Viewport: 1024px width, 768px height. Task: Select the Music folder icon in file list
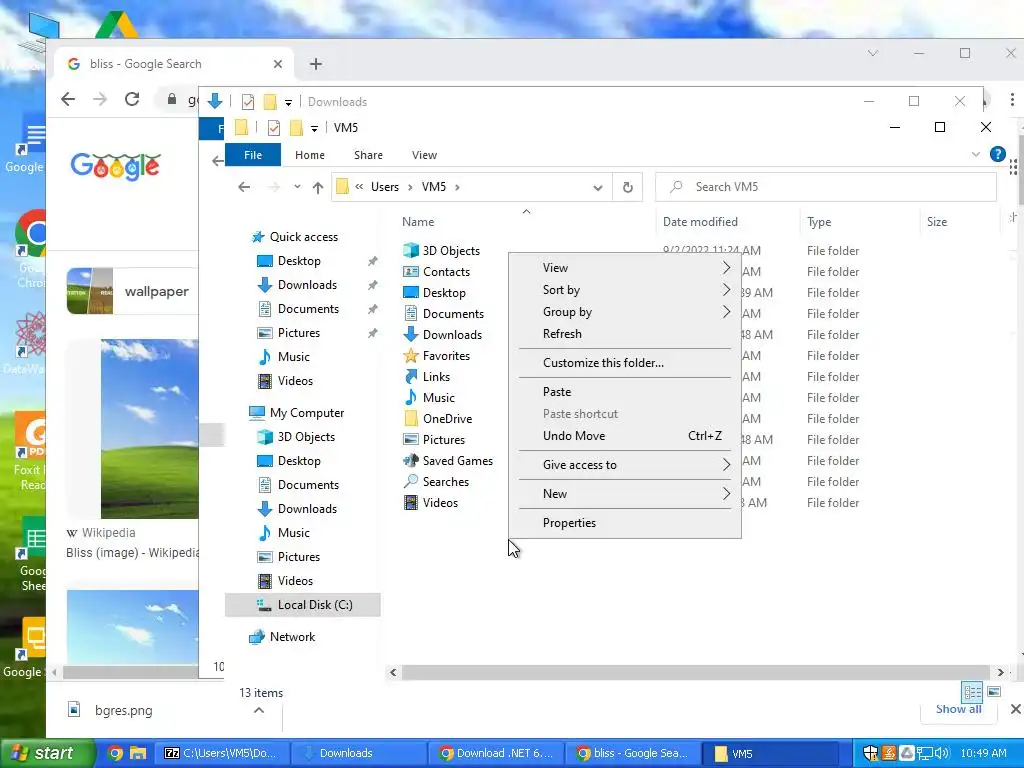[x=411, y=398]
